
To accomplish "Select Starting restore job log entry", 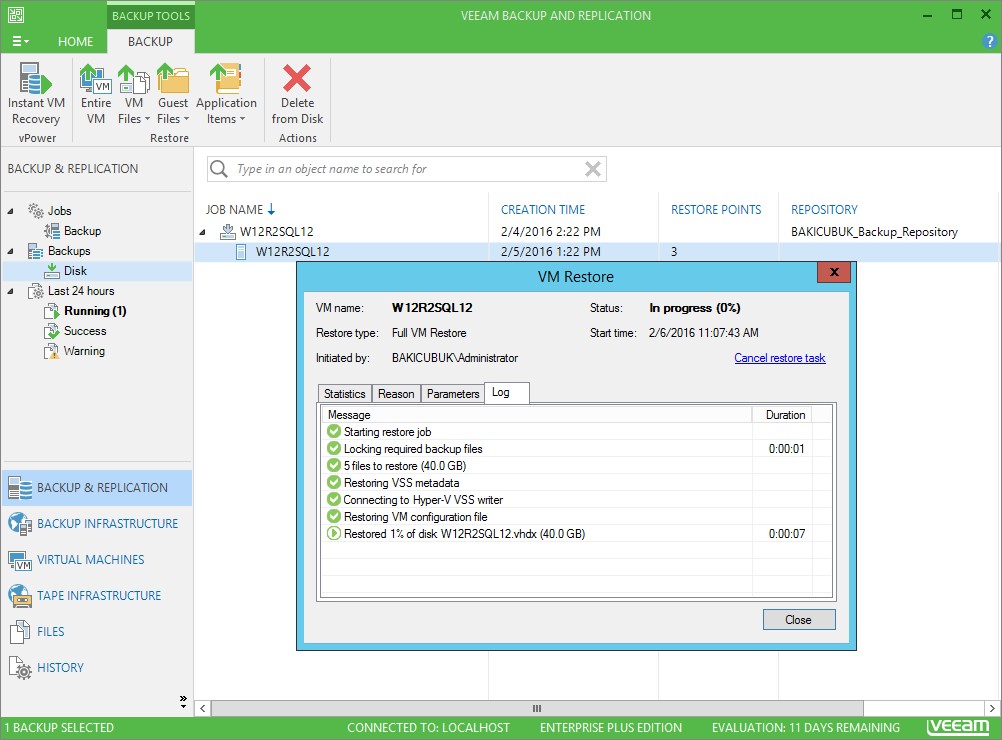I will 576,432.
